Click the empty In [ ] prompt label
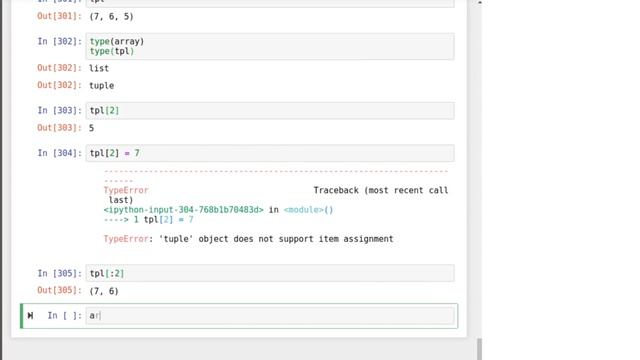The width and height of the screenshot is (640, 360). pos(64,316)
